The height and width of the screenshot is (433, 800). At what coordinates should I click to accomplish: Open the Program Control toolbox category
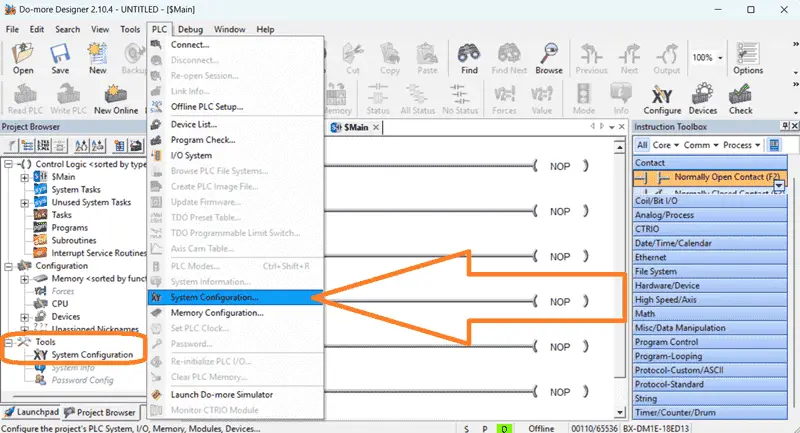pos(710,342)
